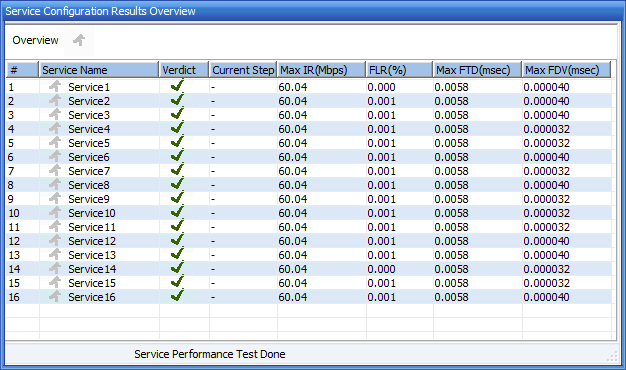Click the arrow icon next to Service11
Image resolution: width=626 pixels, height=370 pixels.
[x=55, y=226]
